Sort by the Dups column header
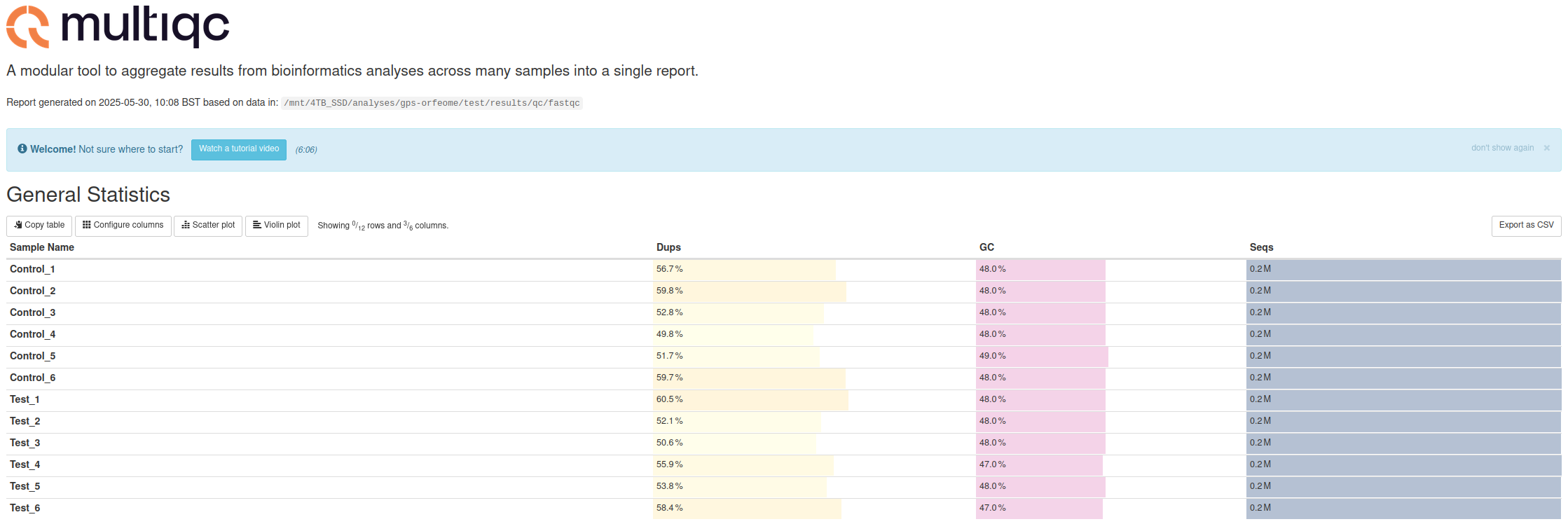 pyautogui.click(x=668, y=247)
